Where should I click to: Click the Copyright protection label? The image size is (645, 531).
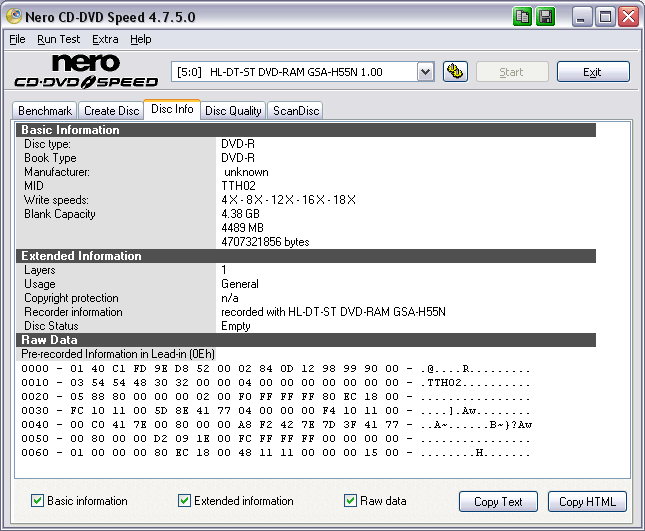(x=71, y=298)
